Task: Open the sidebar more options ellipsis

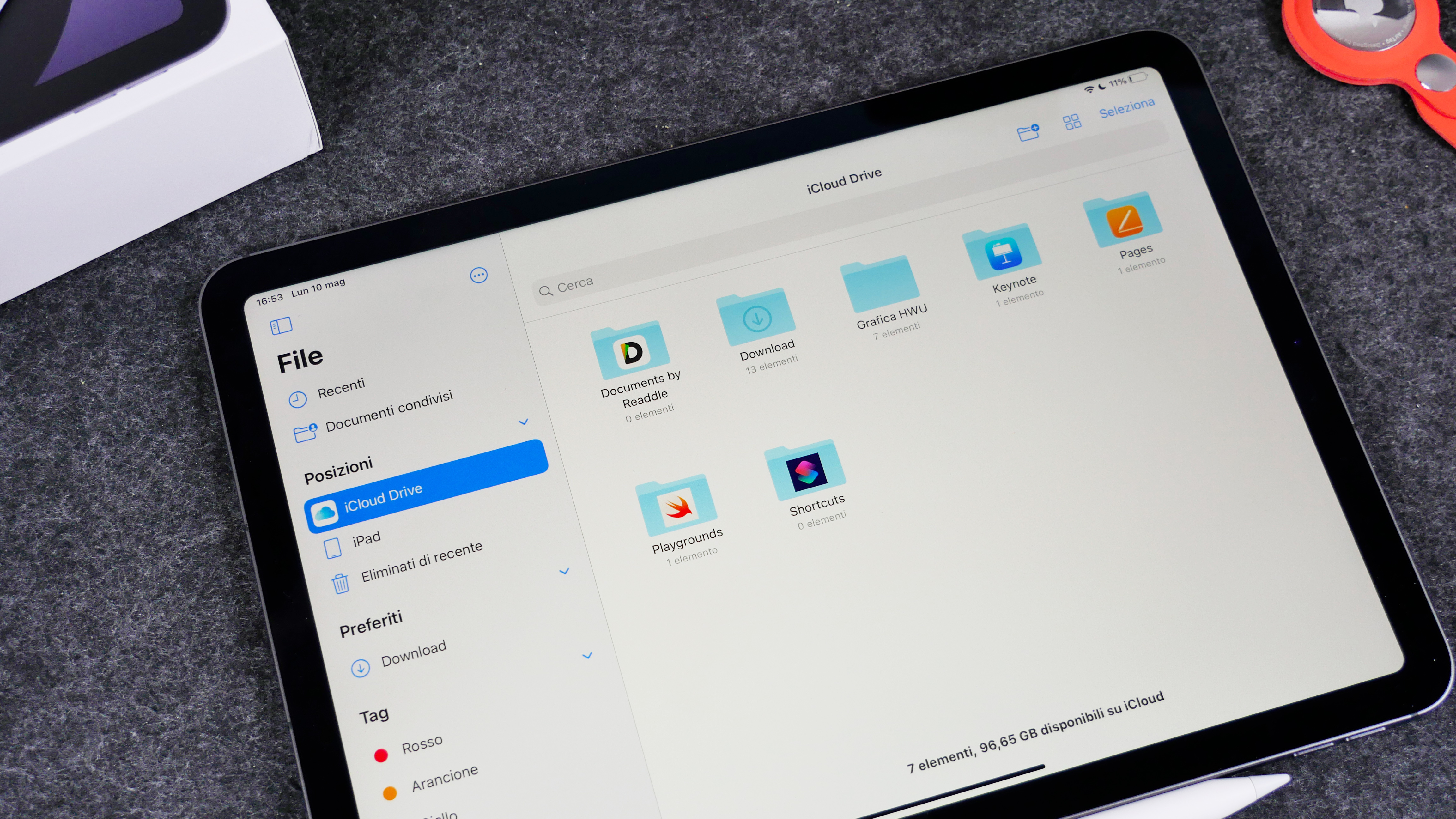Action: click(x=479, y=275)
